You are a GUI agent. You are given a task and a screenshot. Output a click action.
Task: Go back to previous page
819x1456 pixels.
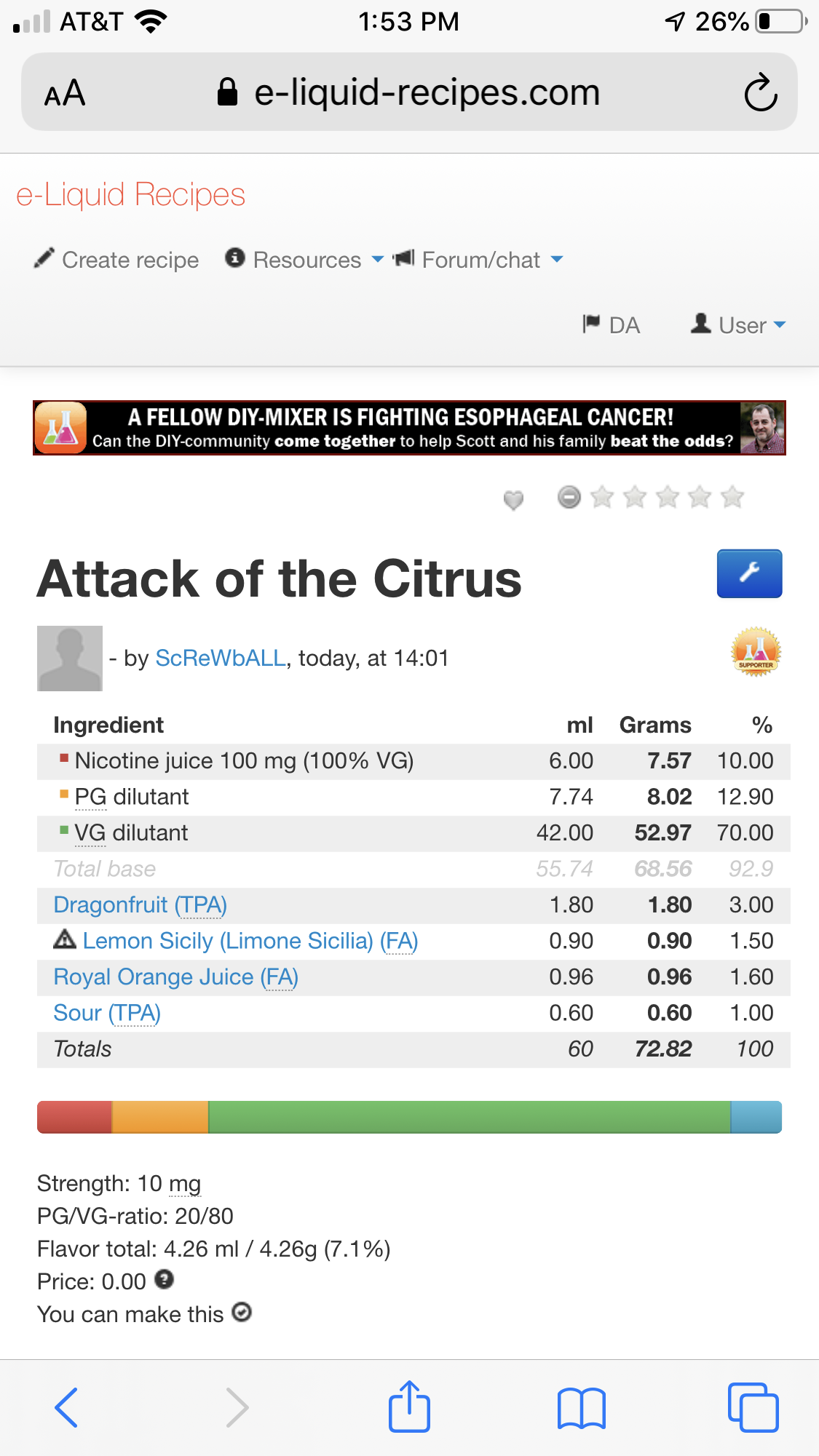point(66,1407)
